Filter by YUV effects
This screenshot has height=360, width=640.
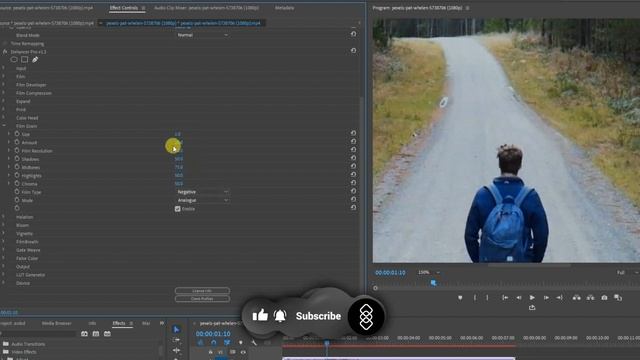107,334
